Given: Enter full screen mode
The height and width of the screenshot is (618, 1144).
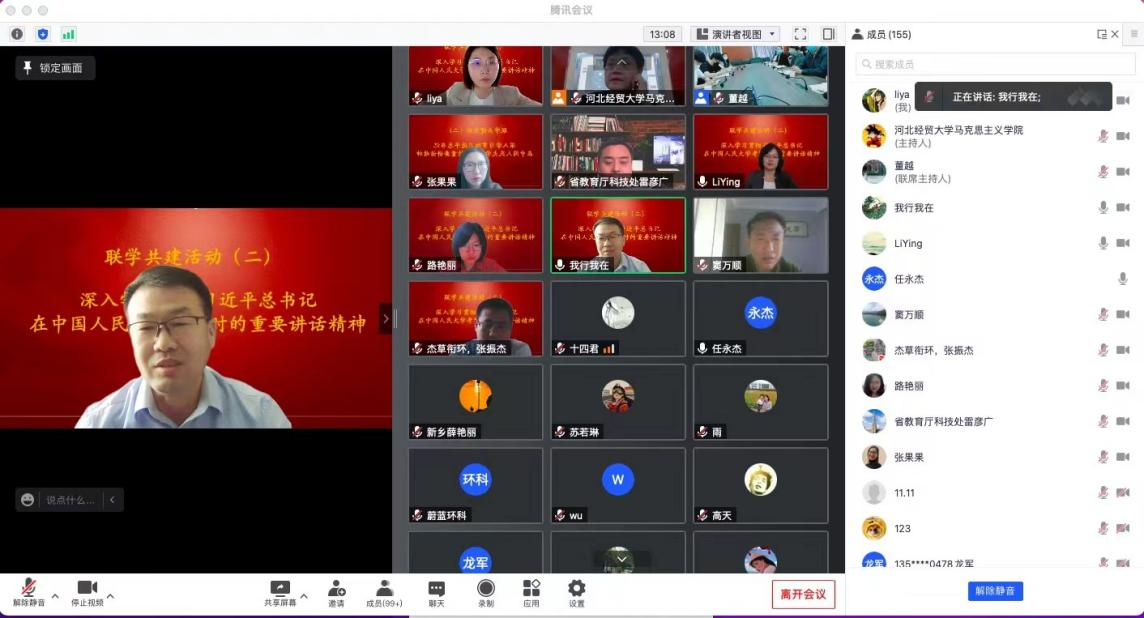Looking at the screenshot, I should point(800,34).
